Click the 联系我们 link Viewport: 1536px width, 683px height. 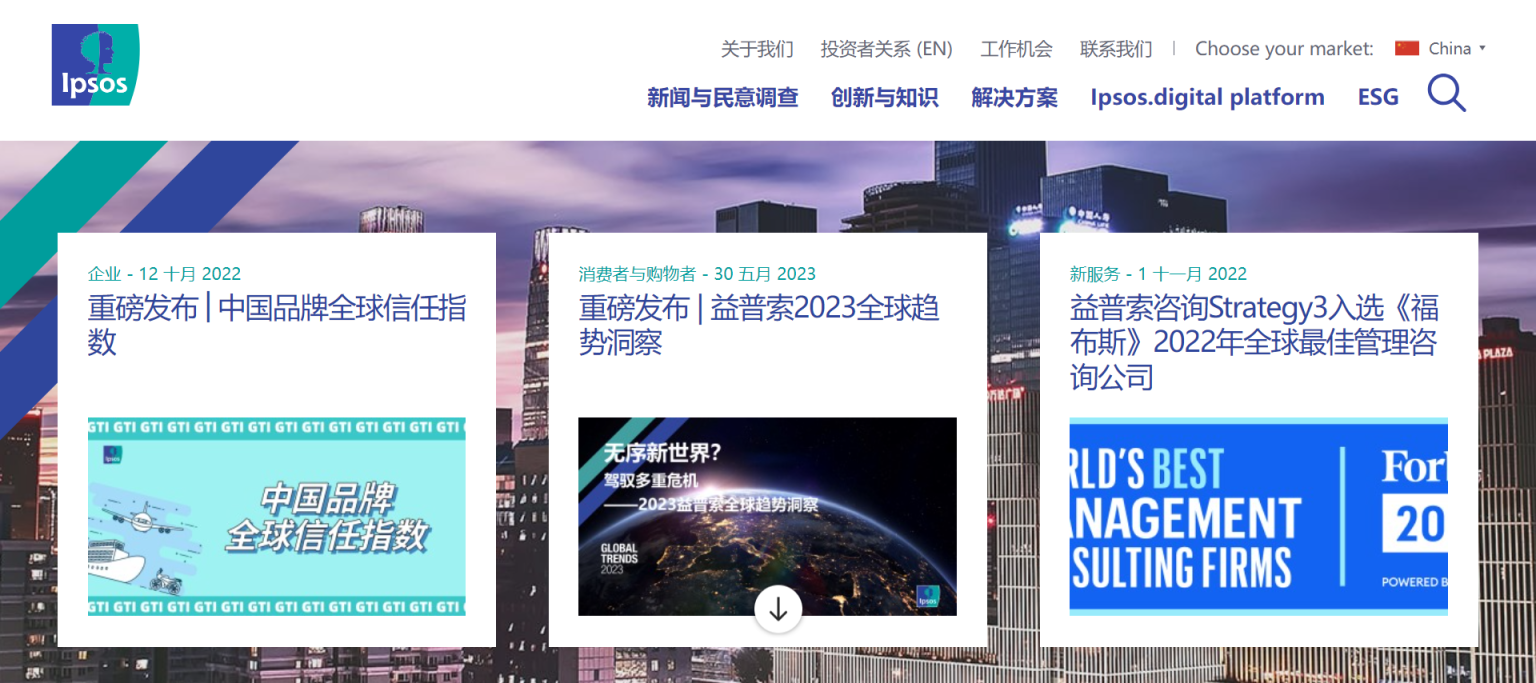(1116, 48)
